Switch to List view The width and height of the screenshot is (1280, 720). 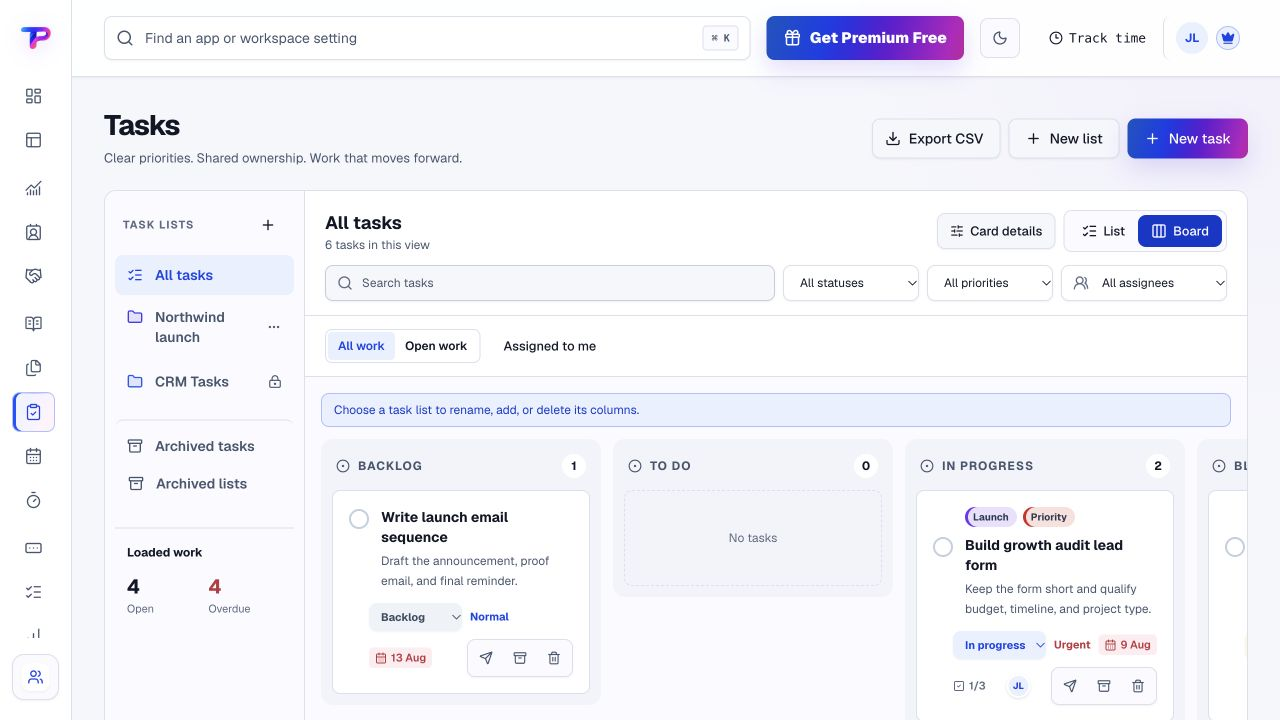coord(1103,231)
